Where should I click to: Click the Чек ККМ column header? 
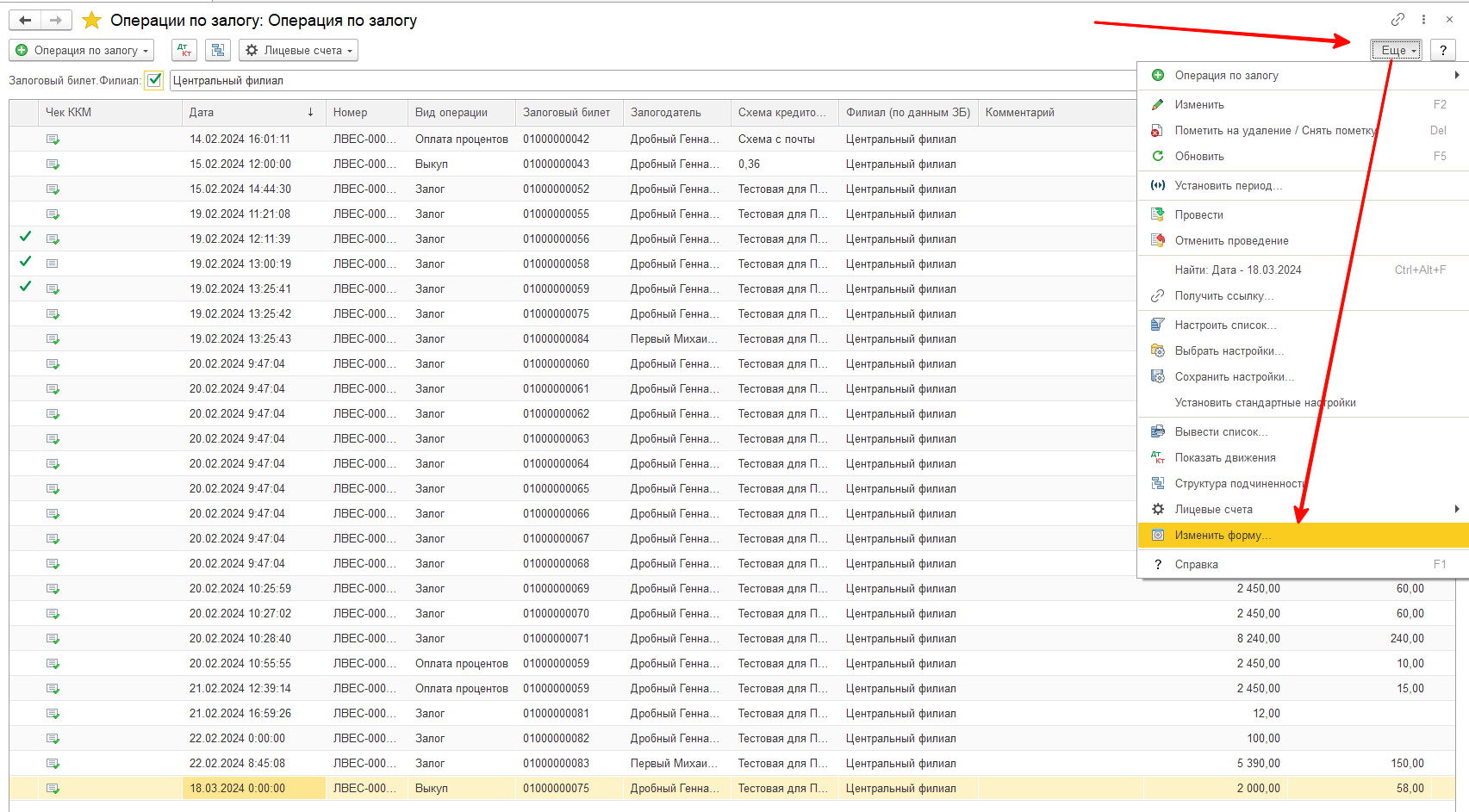(110, 113)
